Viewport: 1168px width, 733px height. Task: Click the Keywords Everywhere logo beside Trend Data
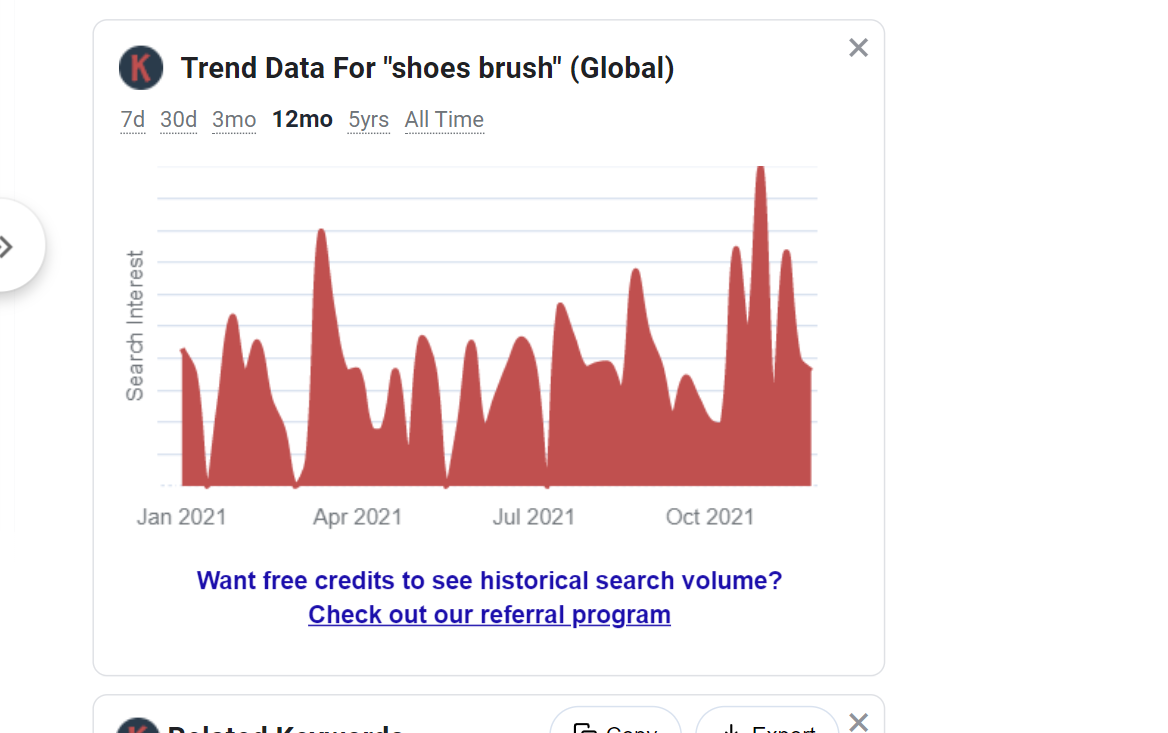click(x=141, y=68)
